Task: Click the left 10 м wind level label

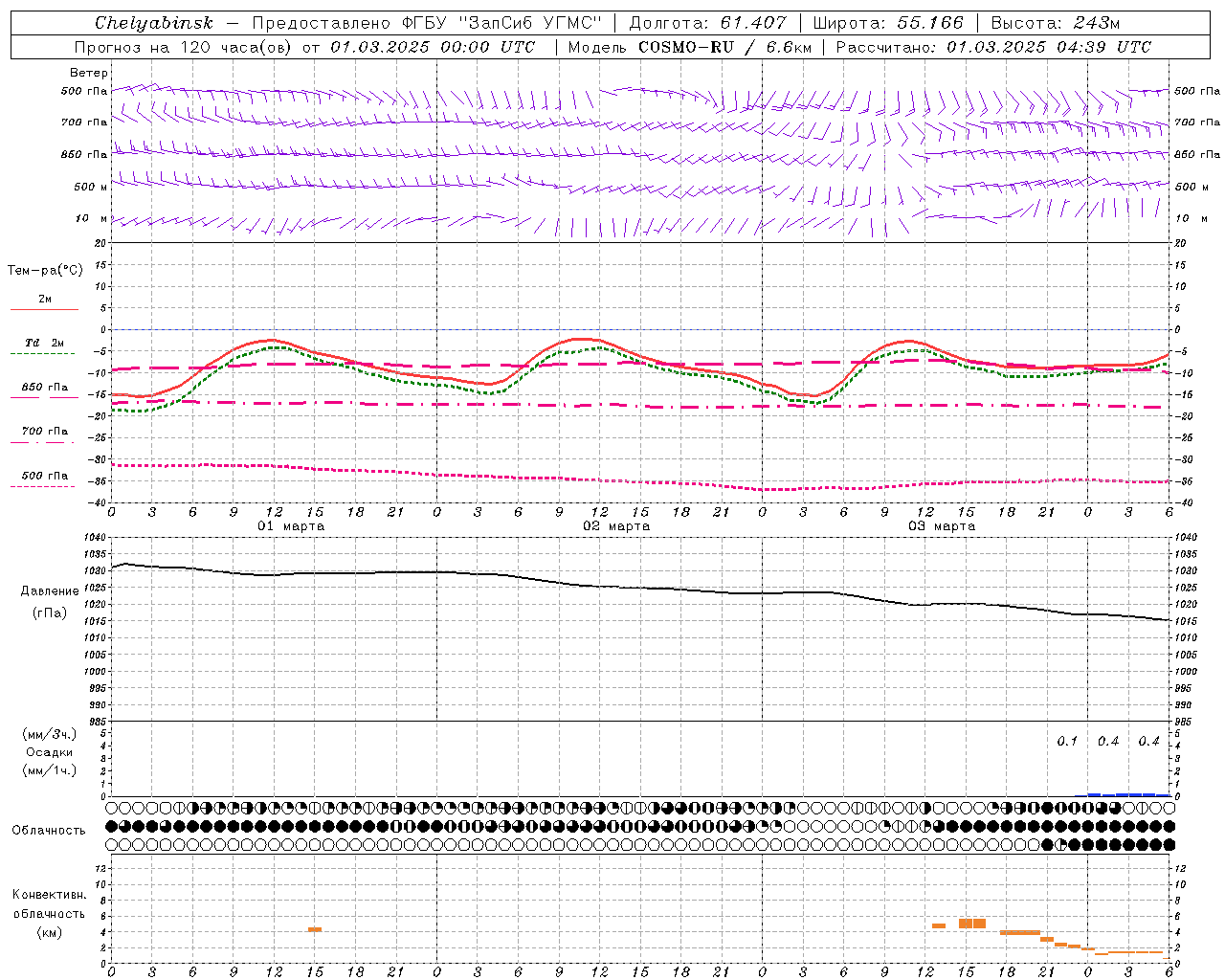Action: pyautogui.click(x=92, y=218)
